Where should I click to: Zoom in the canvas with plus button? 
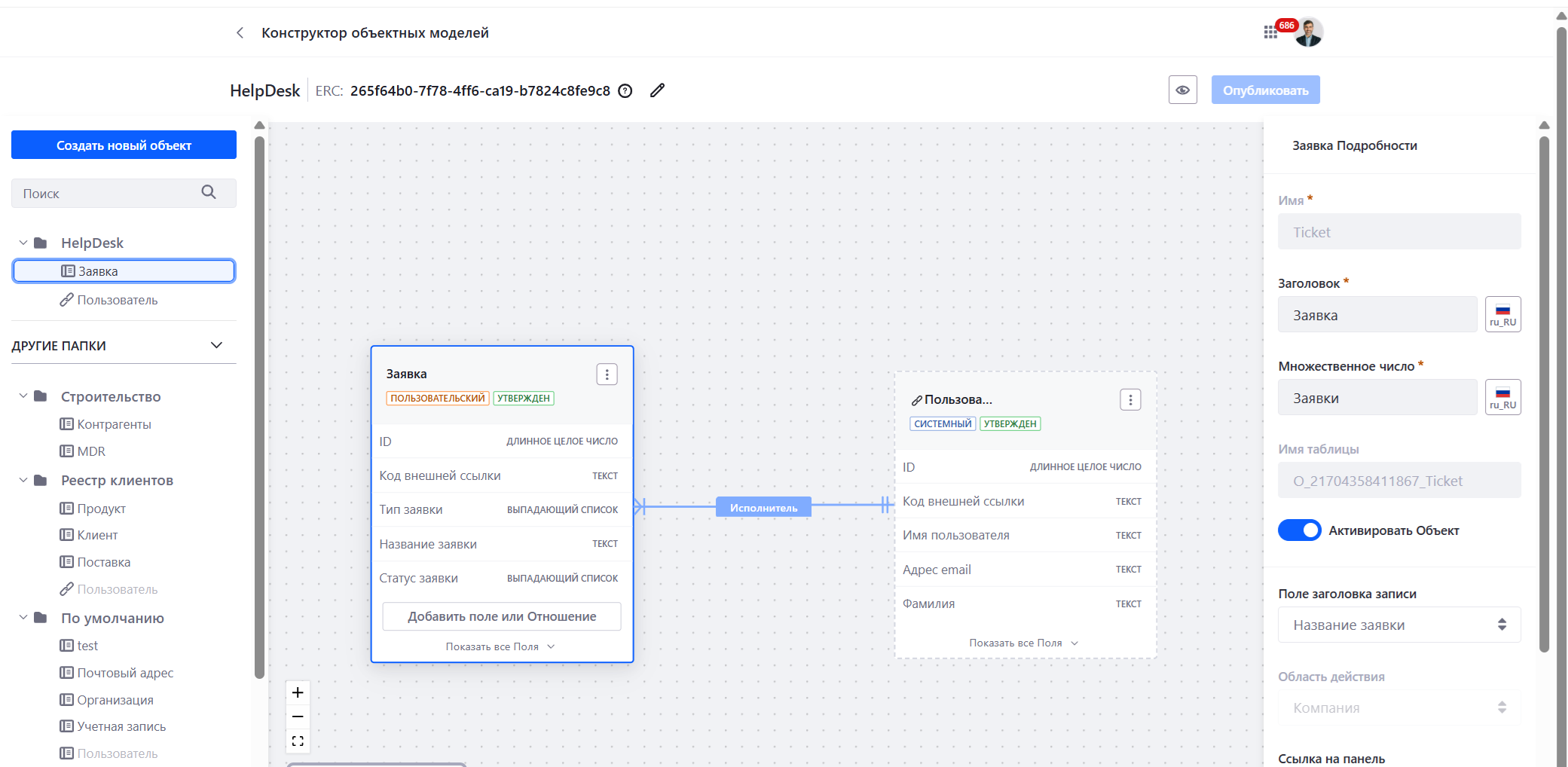click(x=298, y=692)
